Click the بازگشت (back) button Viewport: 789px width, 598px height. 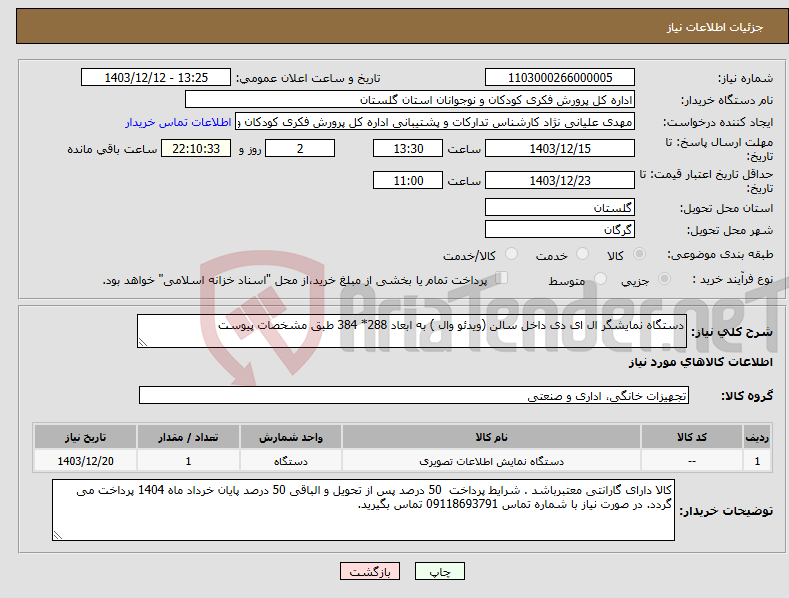click(370, 571)
